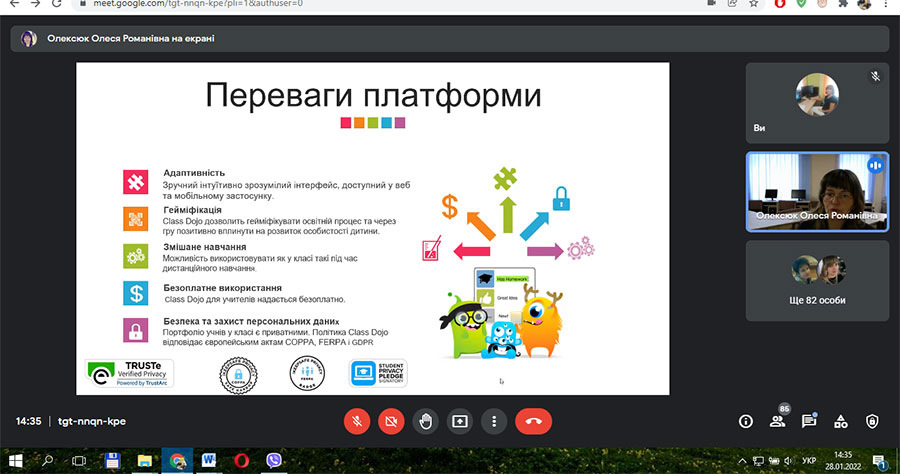Show hidden system tray icons

click(x=742, y=461)
